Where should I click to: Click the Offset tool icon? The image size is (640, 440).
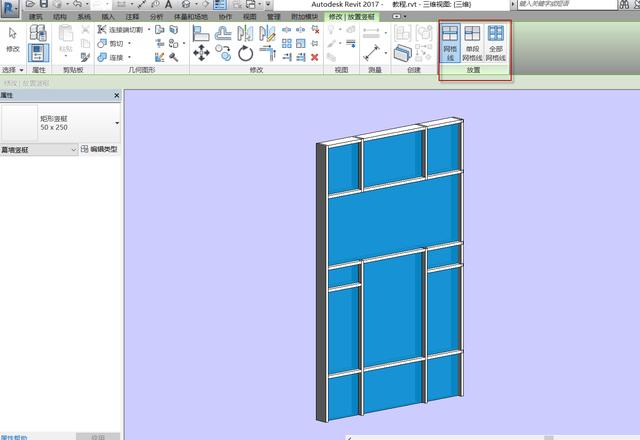(223, 33)
